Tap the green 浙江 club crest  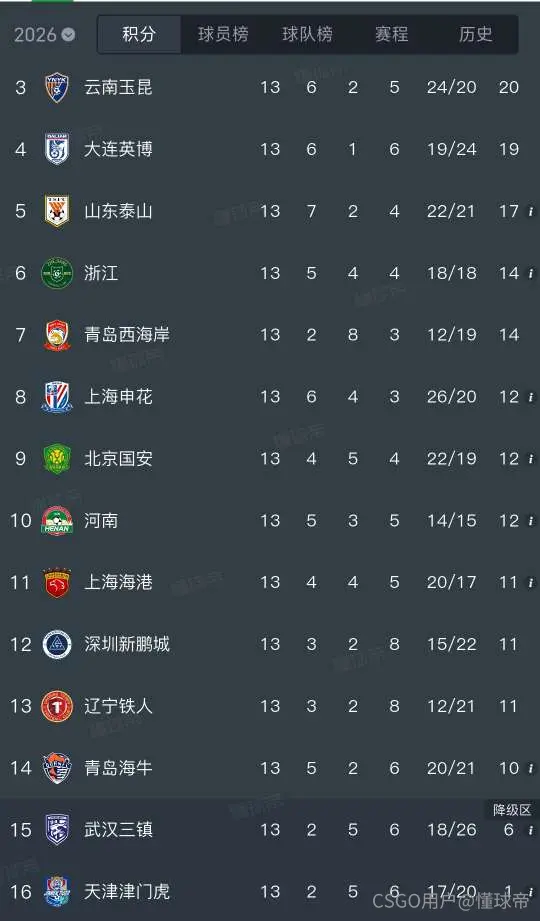[57, 273]
